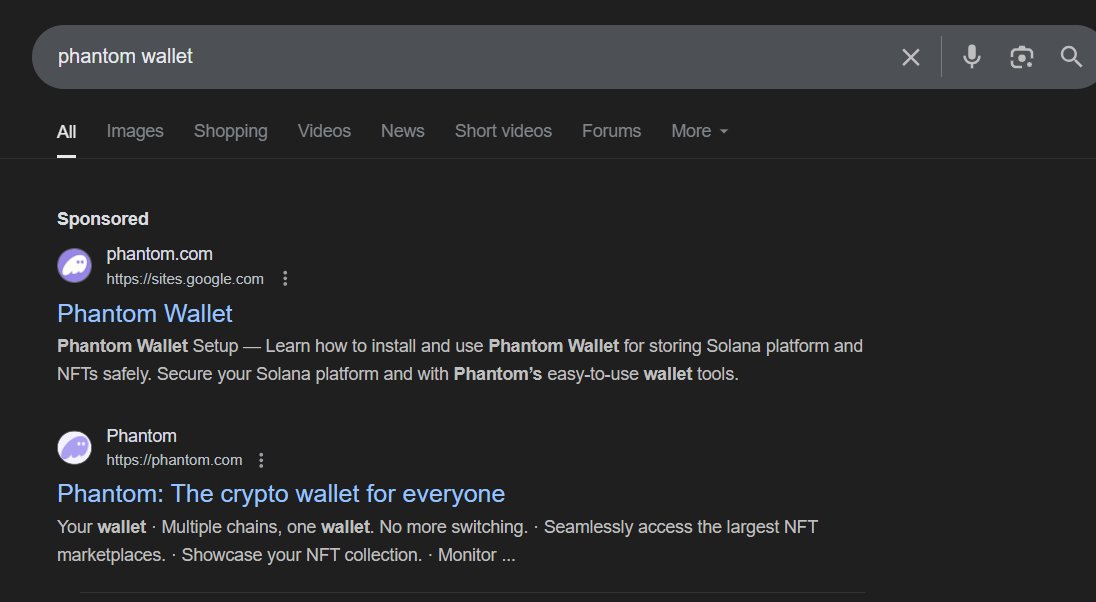Clear the search box with the X icon
The image size is (1096, 602).
(910, 57)
